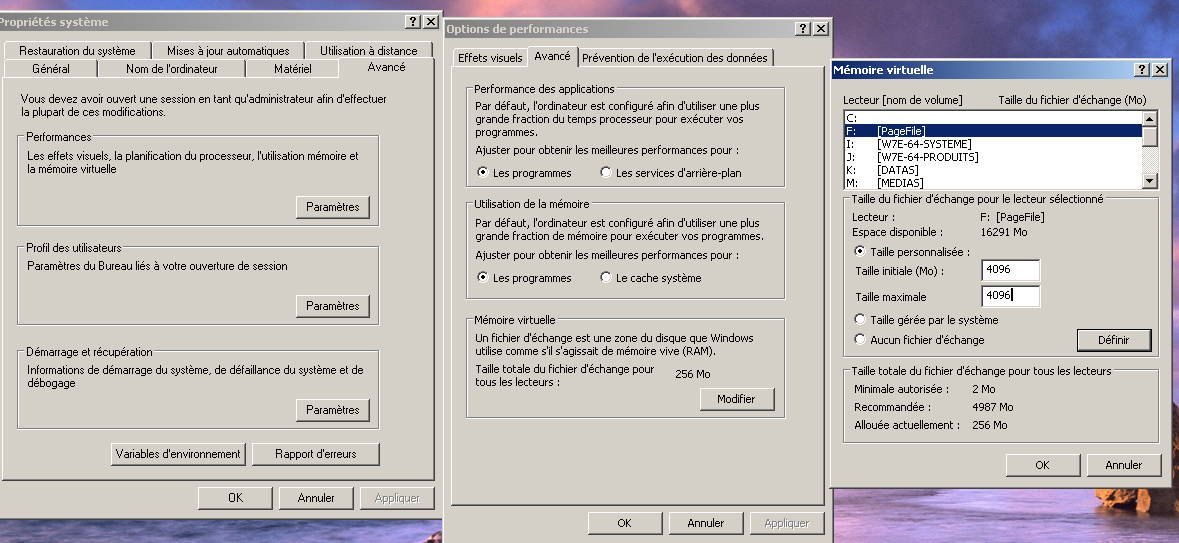Image resolution: width=1179 pixels, height=543 pixels.
Task: Select drive I: [W7E-64-SYSTEME]
Action: [993, 144]
